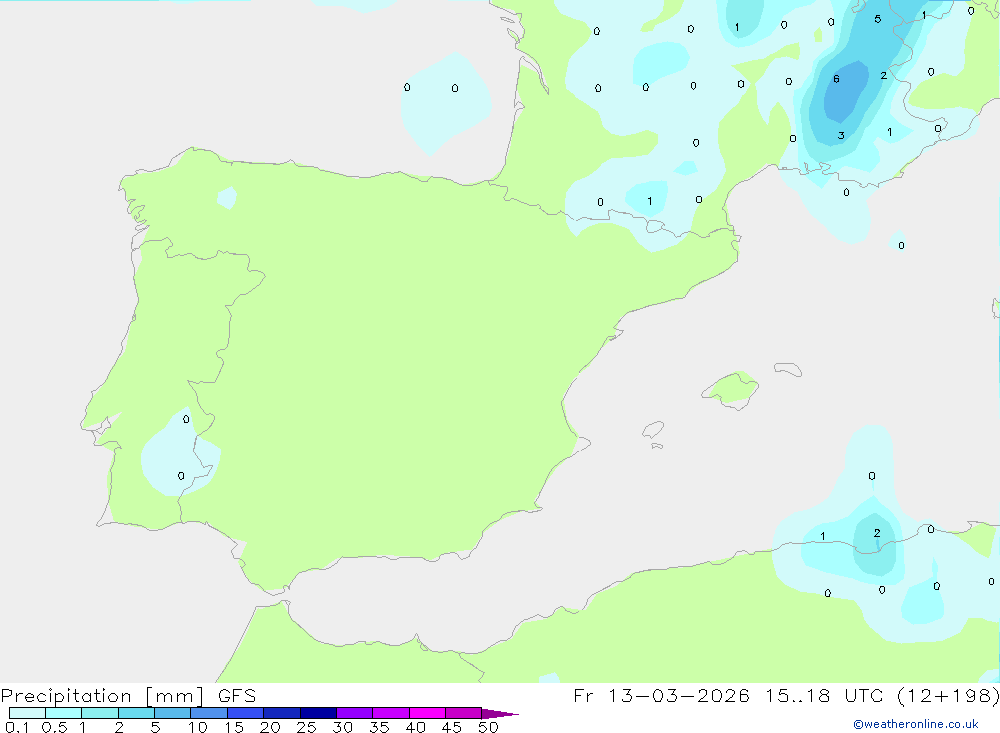Click the "GFS" model label

[x=237, y=696]
